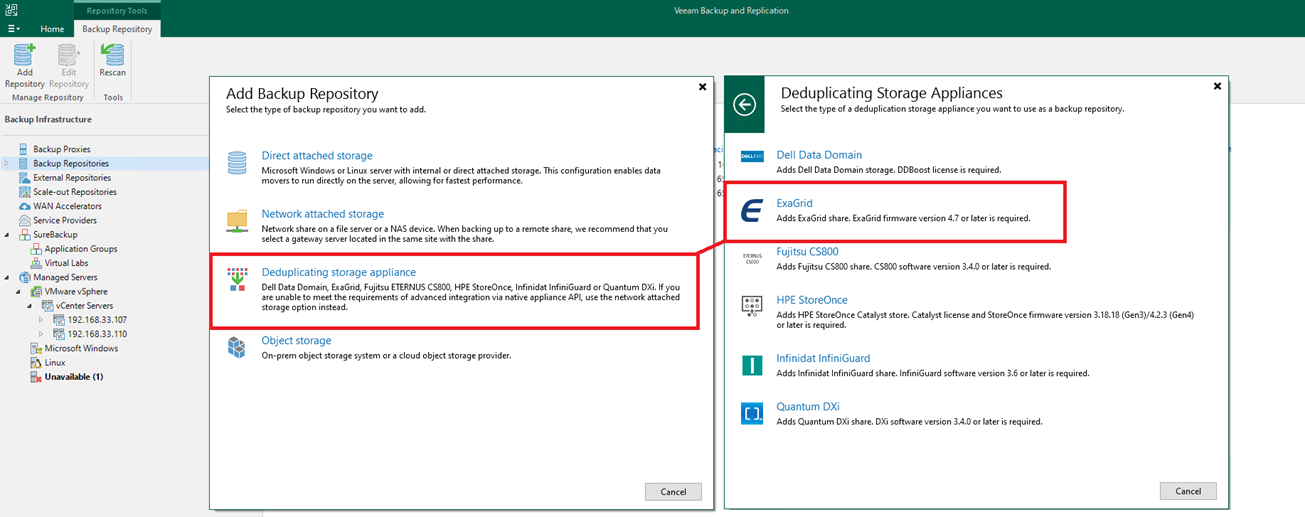The width and height of the screenshot is (1305, 517).
Task: Choose Dell Data Domain appliance link
Action: point(819,155)
